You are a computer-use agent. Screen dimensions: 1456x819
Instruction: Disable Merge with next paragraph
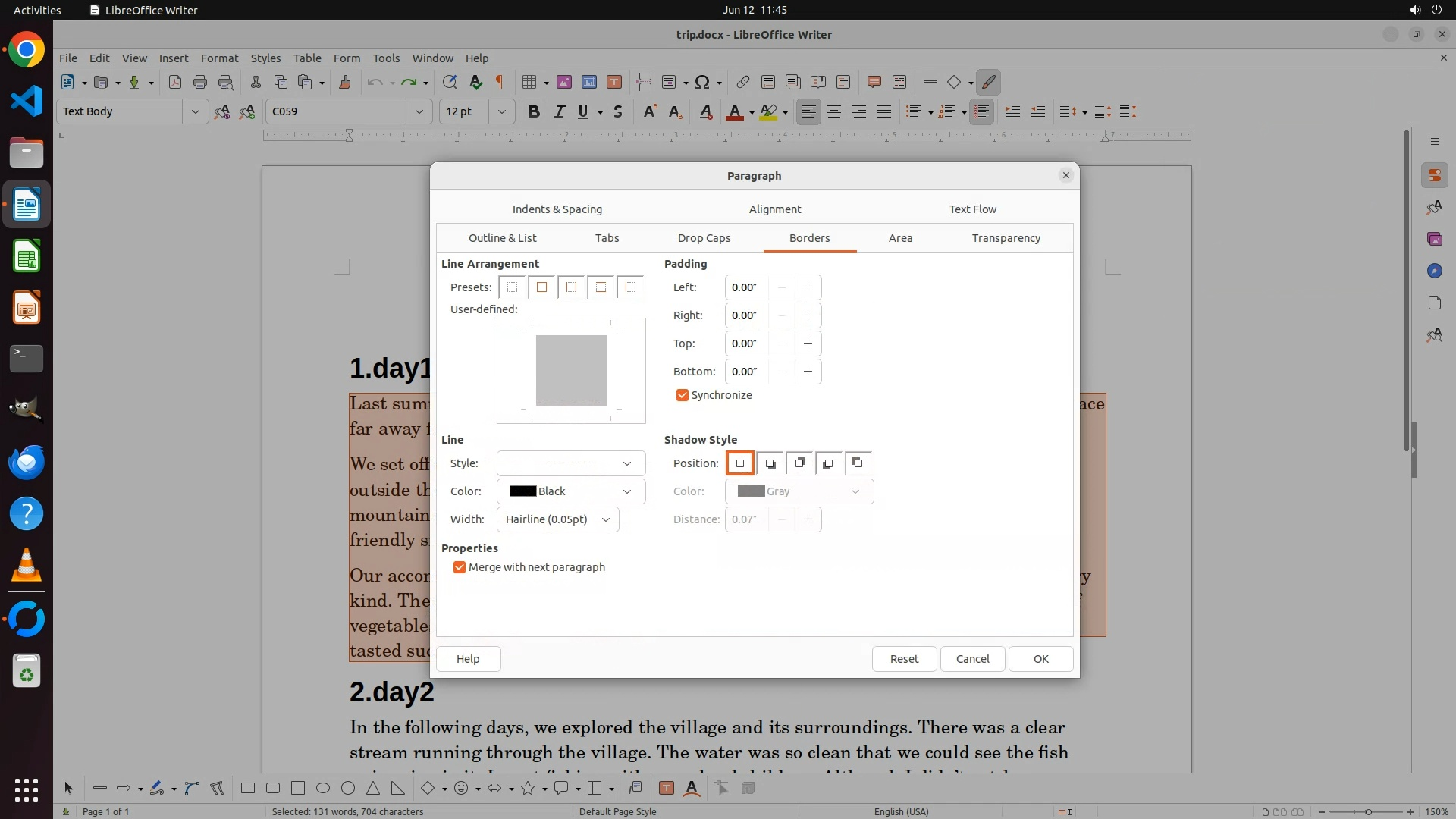[460, 567]
